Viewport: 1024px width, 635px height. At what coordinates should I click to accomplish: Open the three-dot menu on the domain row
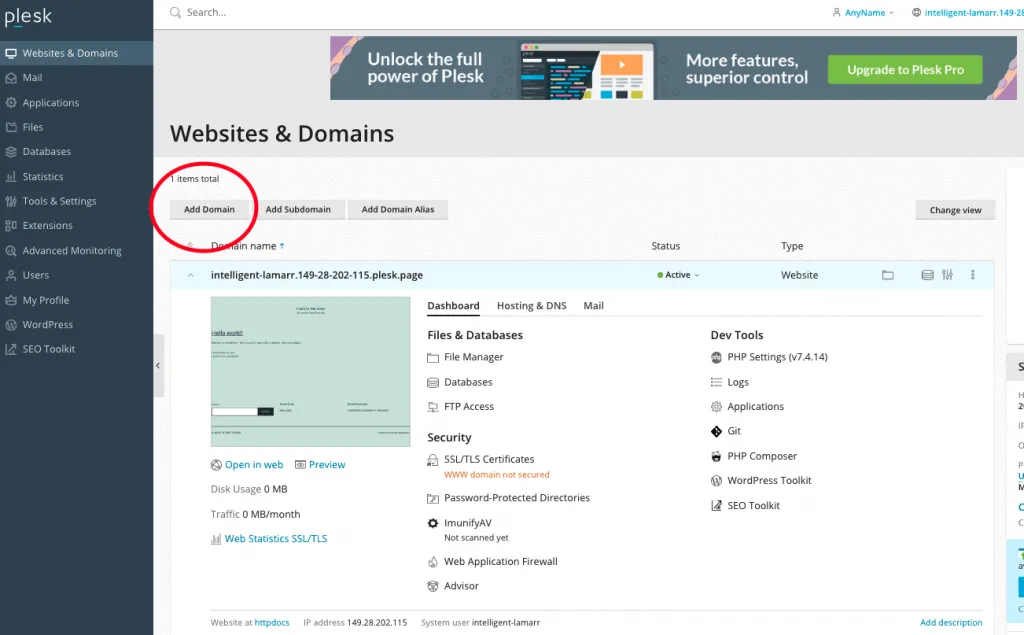[972, 274]
